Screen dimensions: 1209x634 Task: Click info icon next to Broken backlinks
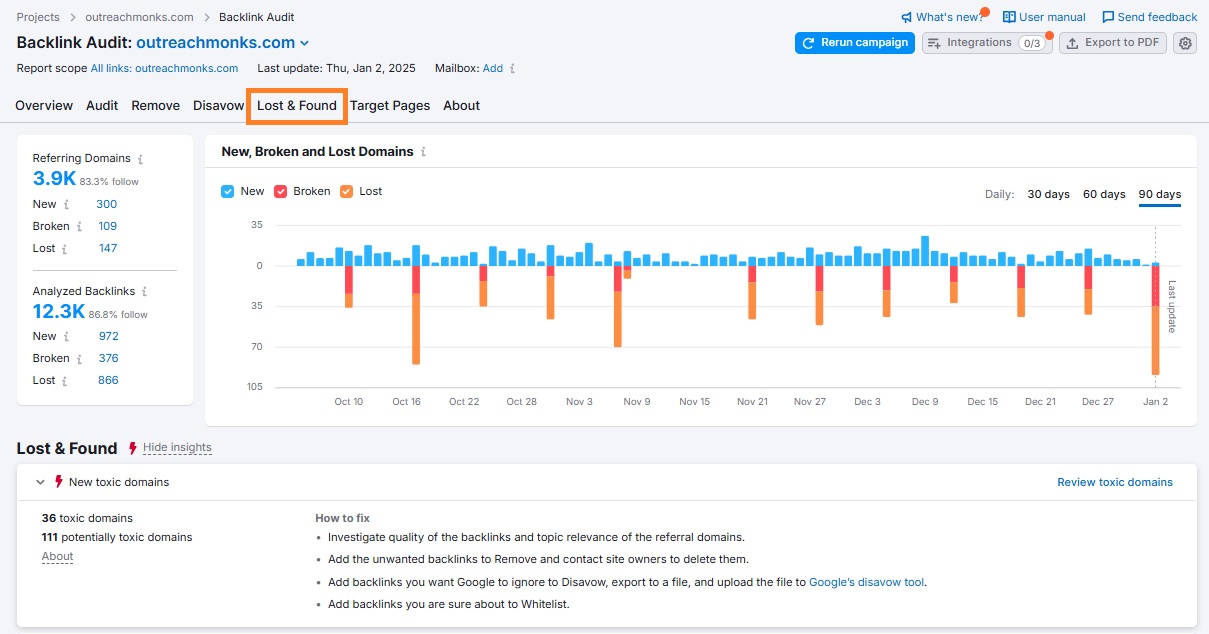[x=79, y=359]
